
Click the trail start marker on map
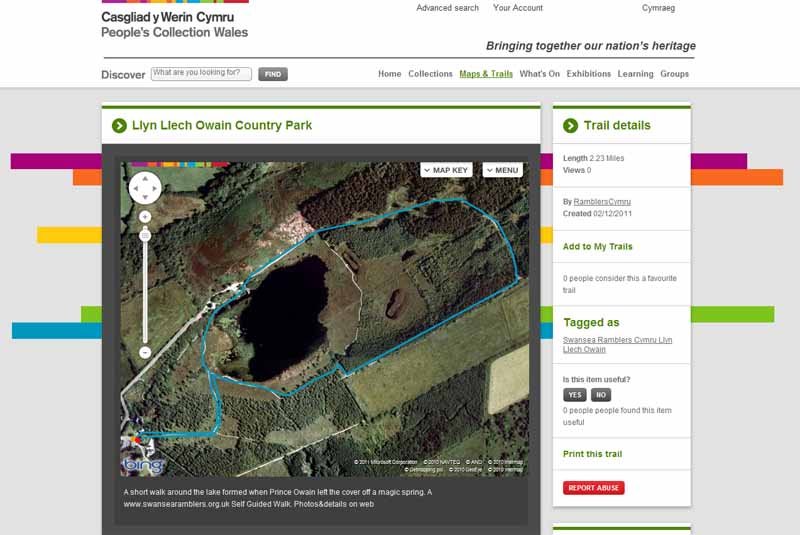click(136, 437)
